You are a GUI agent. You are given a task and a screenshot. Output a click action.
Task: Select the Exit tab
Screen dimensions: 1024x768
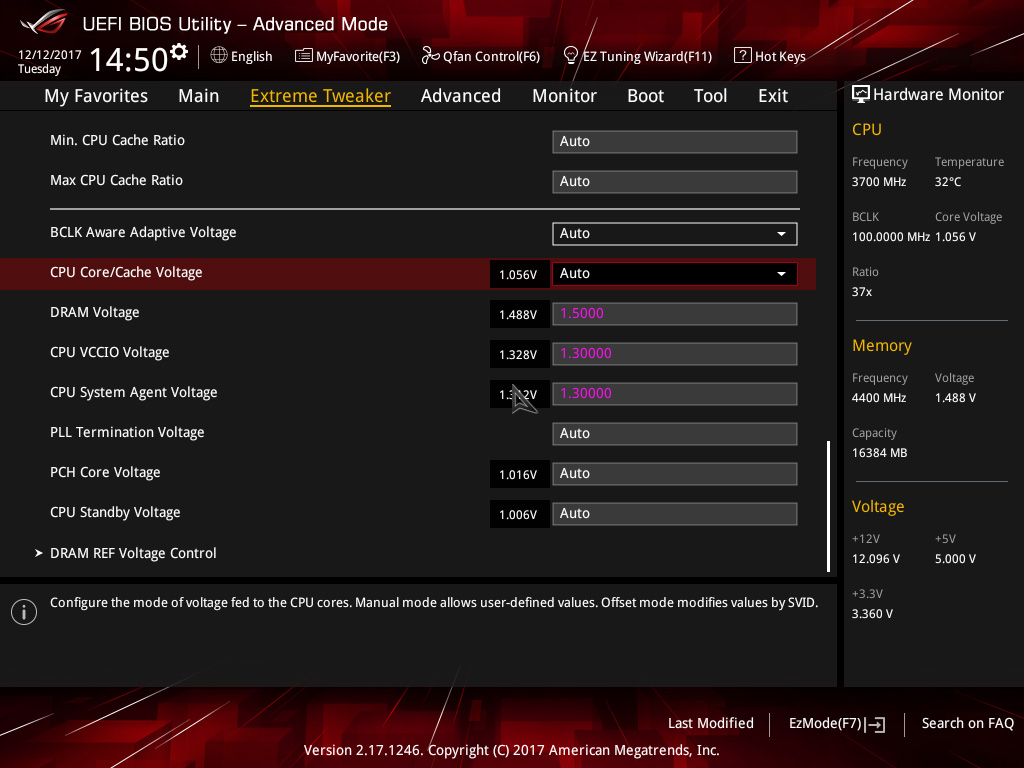(x=773, y=96)
